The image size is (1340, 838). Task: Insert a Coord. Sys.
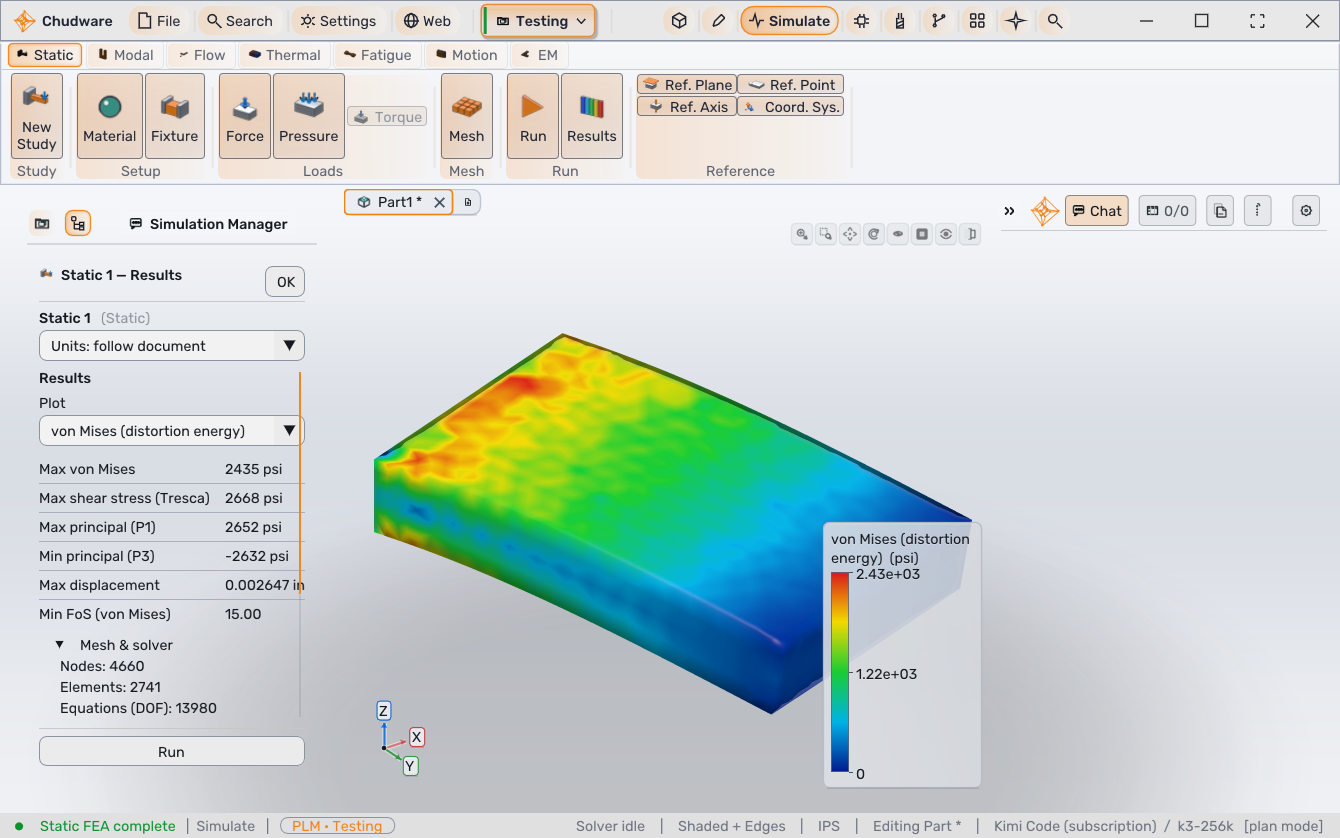coord(791,107)
